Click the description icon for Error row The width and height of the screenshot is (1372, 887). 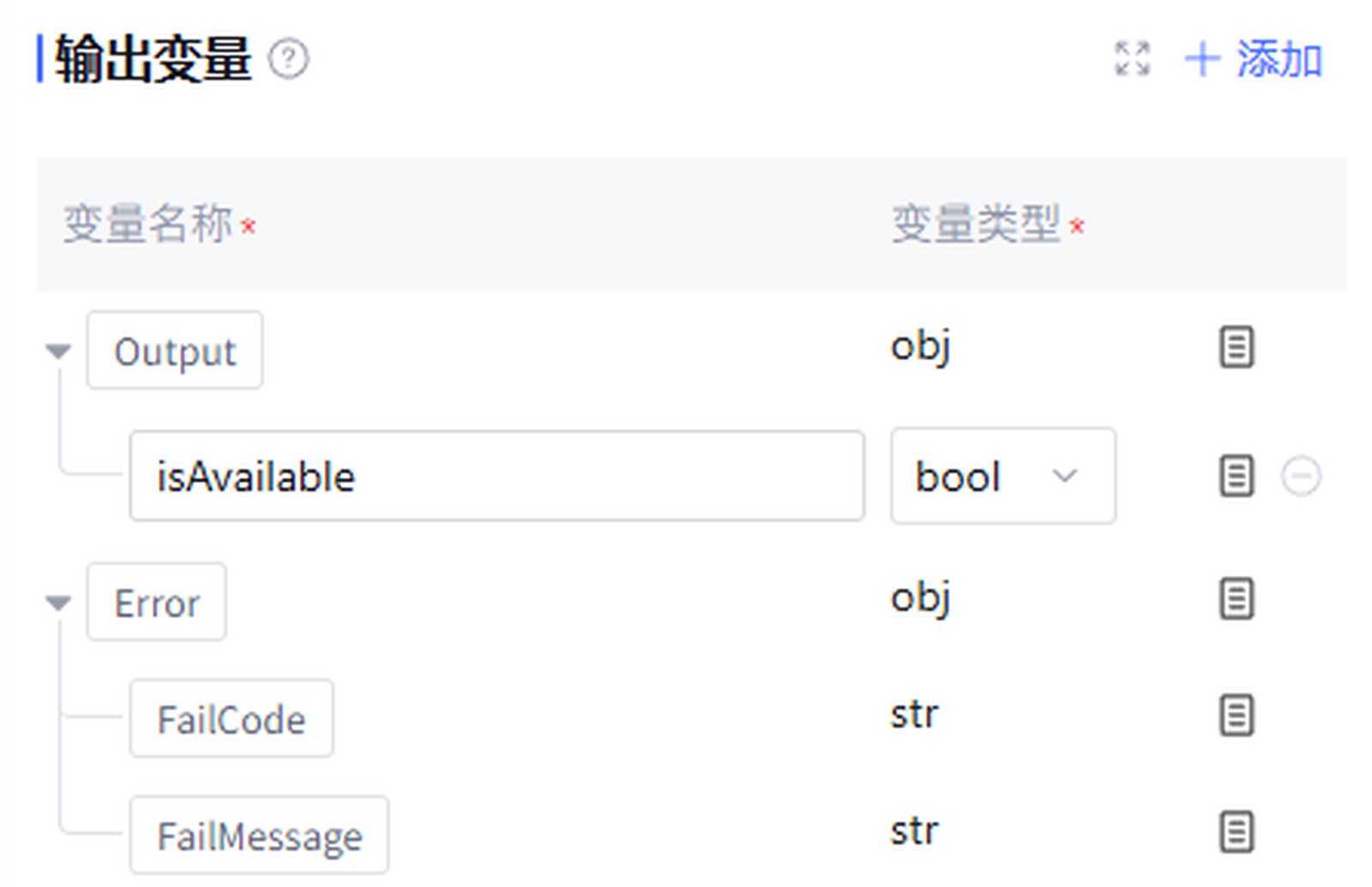pyautogui.click(x=1236, y=599)
